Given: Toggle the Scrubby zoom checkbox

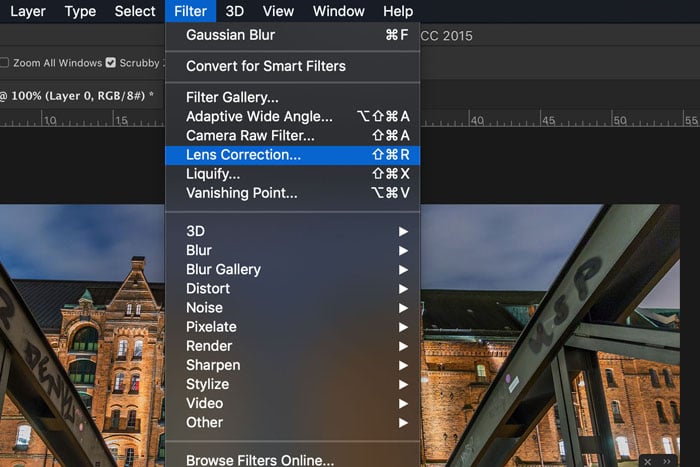Looking at the screenshot, I should [111, 63].
